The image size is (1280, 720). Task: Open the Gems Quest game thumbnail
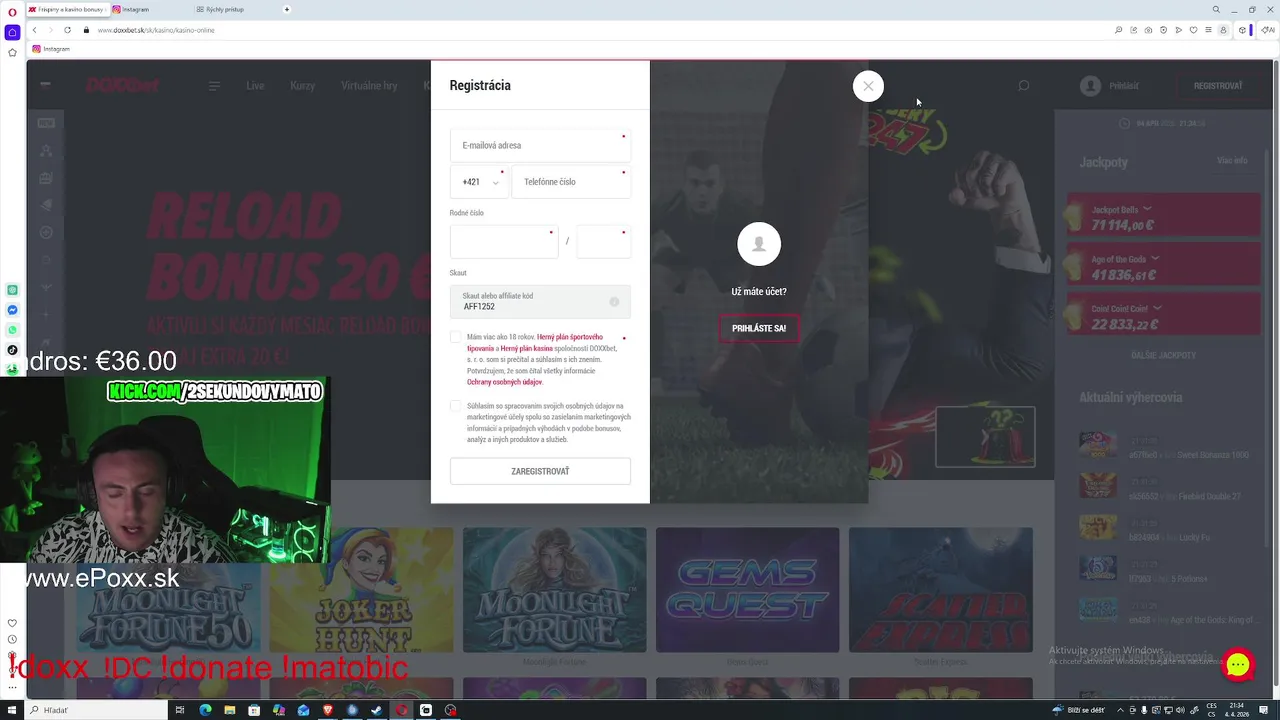tap(747, 590)
